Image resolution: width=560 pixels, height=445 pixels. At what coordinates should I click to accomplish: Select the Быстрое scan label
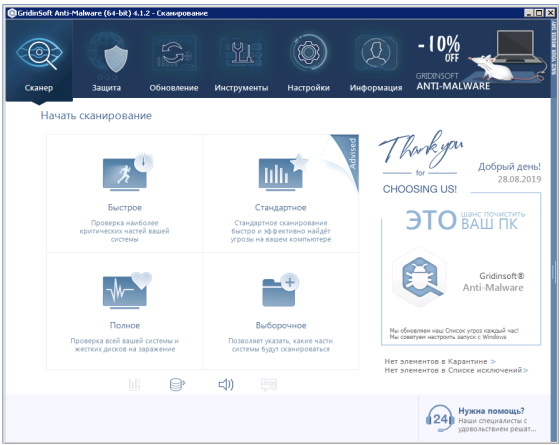coord(125,208)
